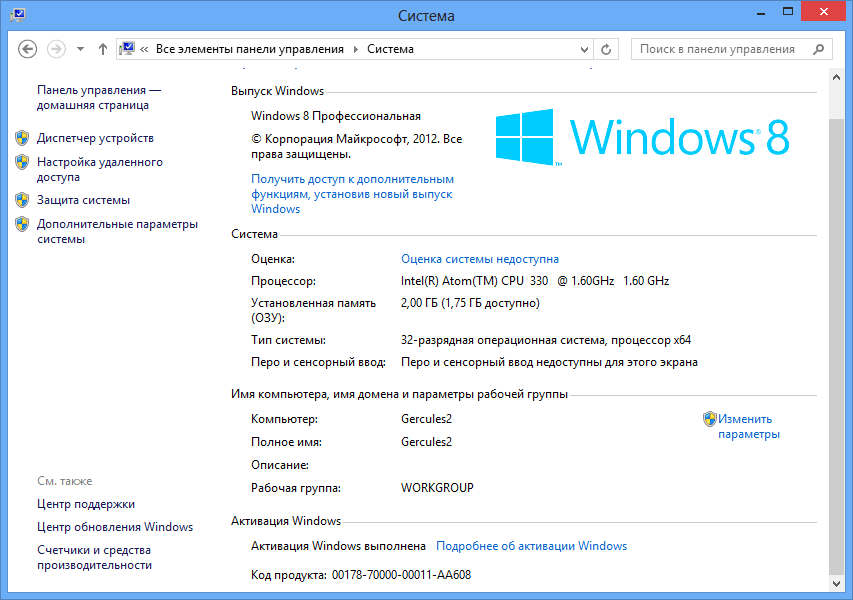Click the 'Выпуск Windows' section heading
This screenshot has height=600, width=853.
coord(277,91)
